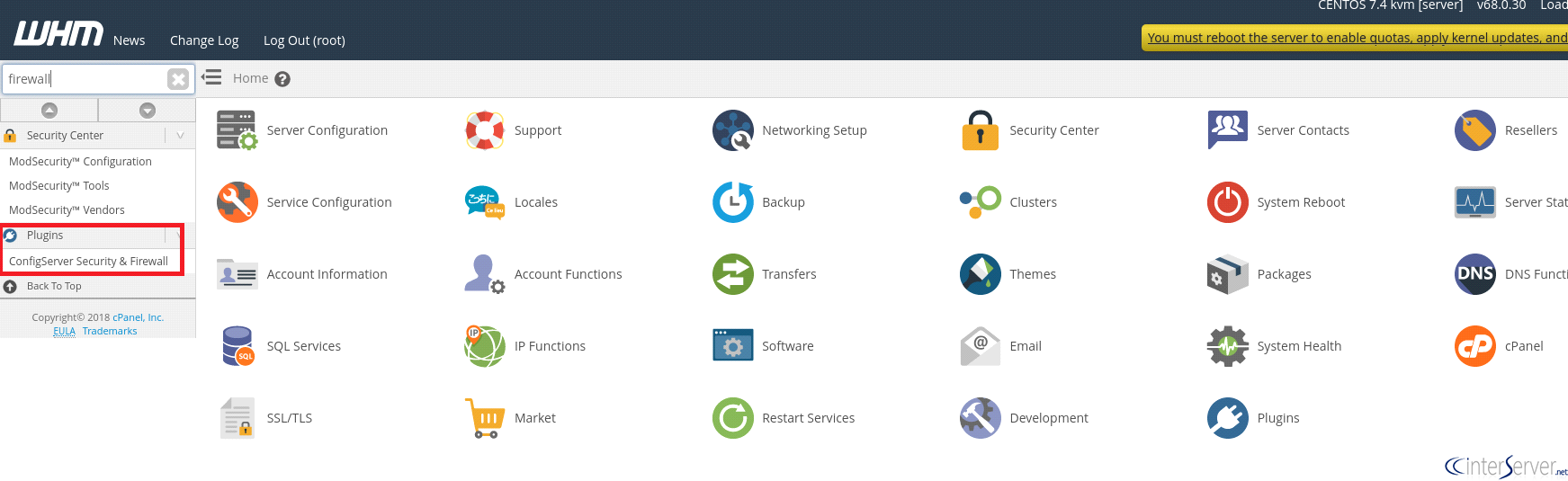The width and height of the screenshot is (1568, 481).
Task: Collapse all sidebar categories with up arrow
Action: (x=49, y=110)
